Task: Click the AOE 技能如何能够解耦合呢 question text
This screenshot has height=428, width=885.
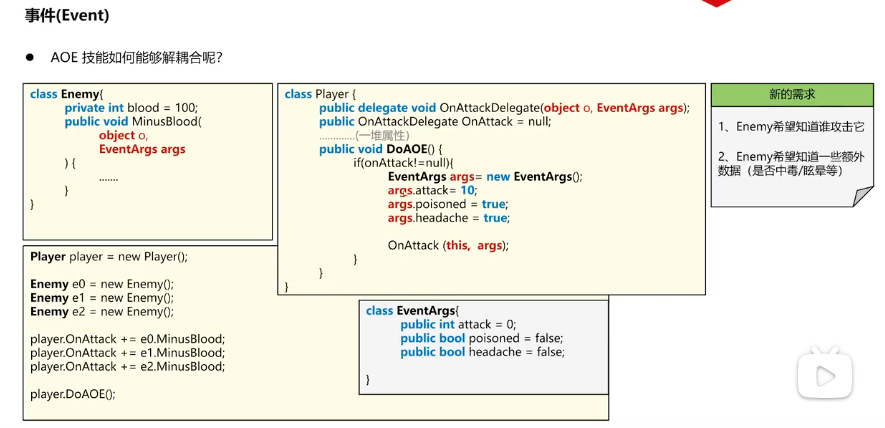Action: [136, 58]
